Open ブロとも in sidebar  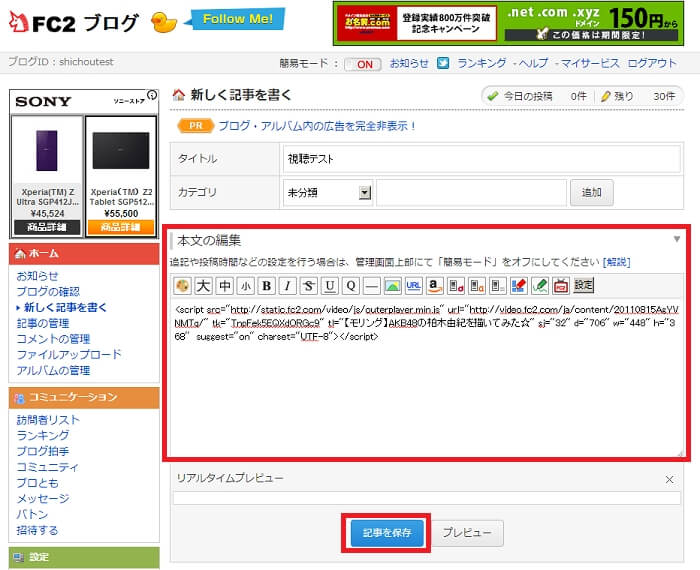click(38, 483)
